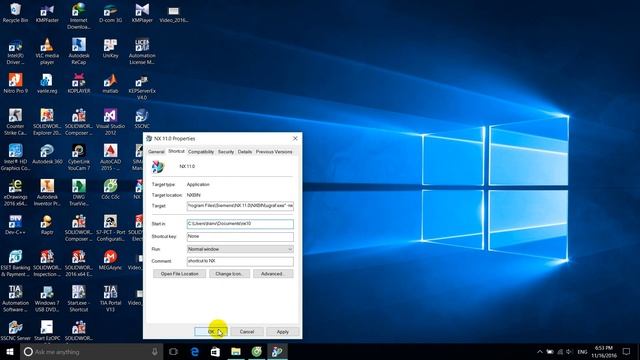This screenshot has width=640, height=360.
Task: Switch to the Security tab
Action: 226,151
